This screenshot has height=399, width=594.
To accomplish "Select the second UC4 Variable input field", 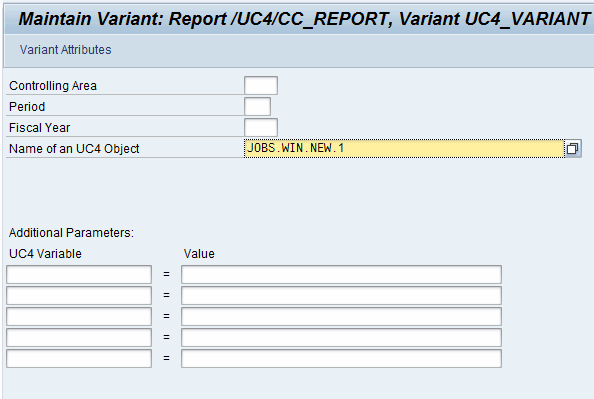I will coord(79,296).
